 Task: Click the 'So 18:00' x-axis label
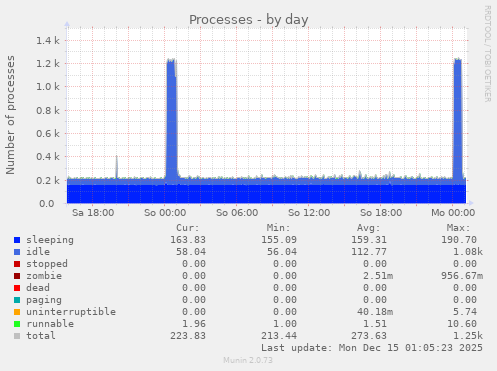(381, 213)
